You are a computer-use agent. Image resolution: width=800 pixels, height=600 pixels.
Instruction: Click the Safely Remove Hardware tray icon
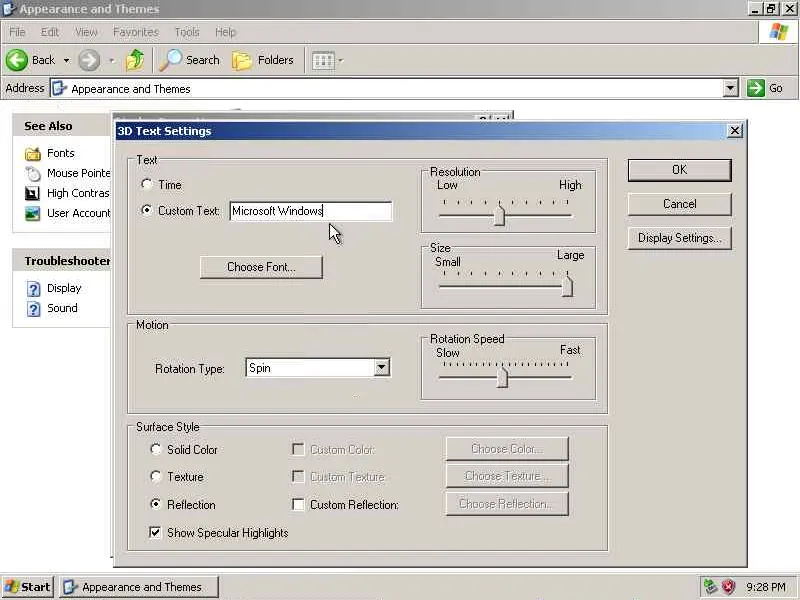click(x=710, y=587)
